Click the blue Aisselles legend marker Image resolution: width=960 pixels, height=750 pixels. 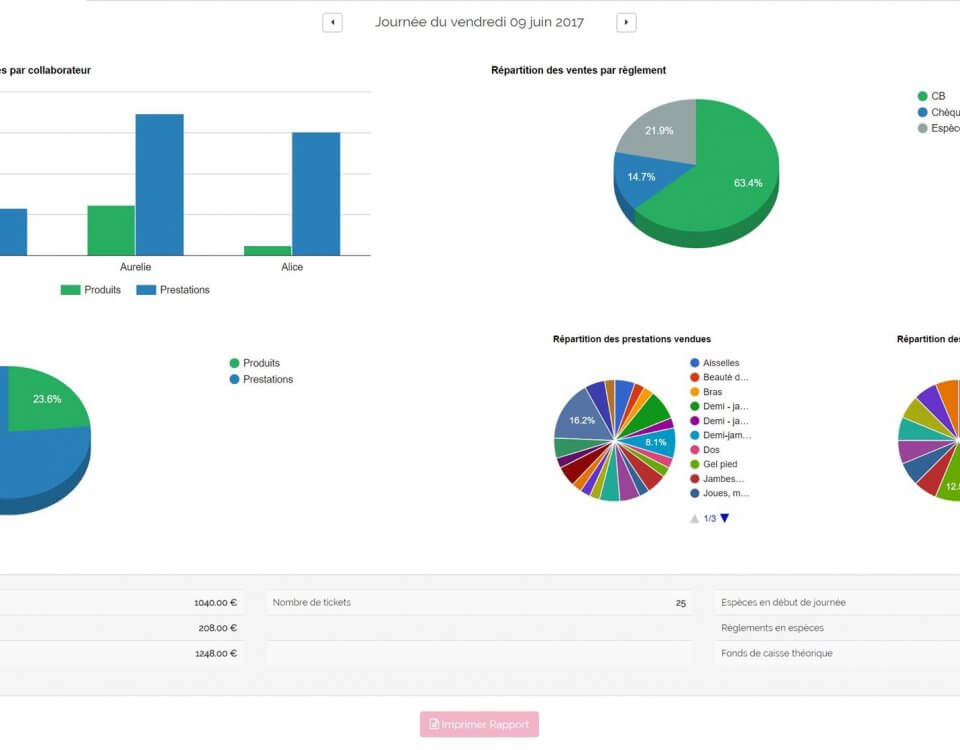(x=695, y=363)
